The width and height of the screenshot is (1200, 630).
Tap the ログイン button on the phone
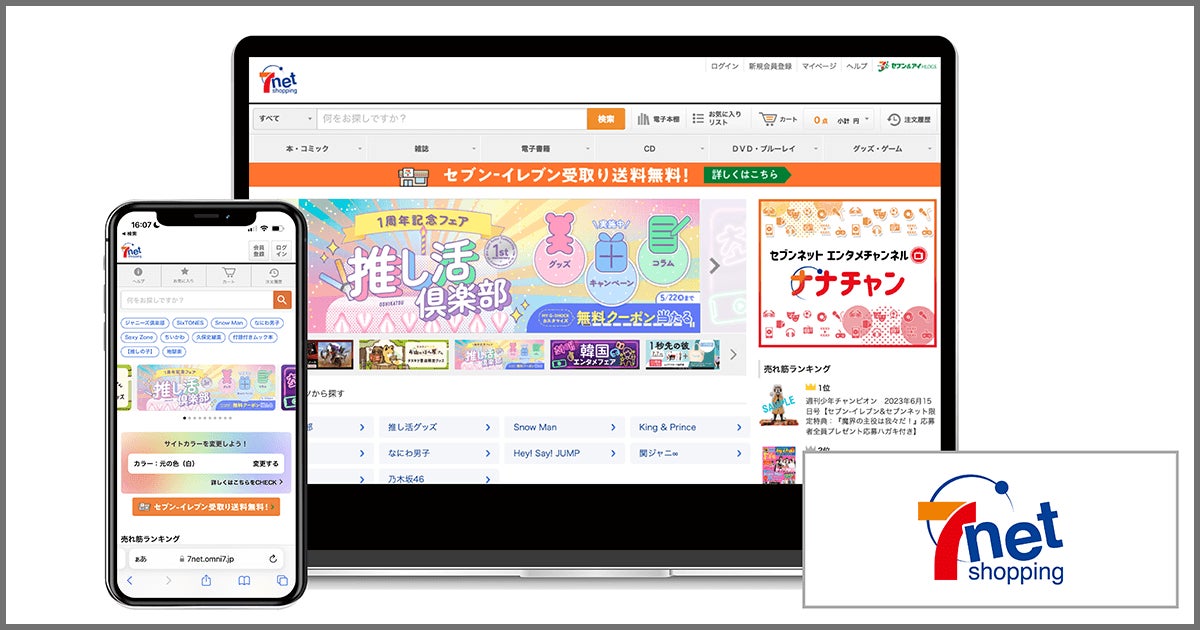point(281,251)
